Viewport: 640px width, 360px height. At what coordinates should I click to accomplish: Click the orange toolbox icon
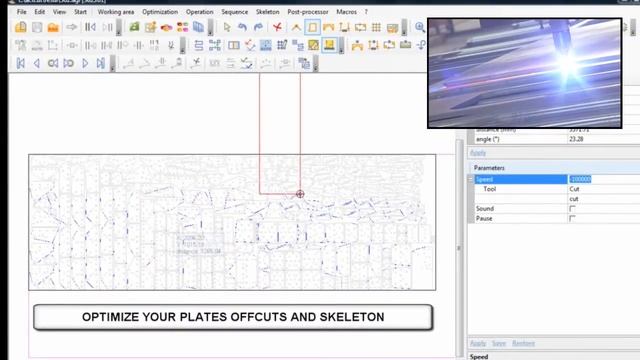click(x=53, y=27)
